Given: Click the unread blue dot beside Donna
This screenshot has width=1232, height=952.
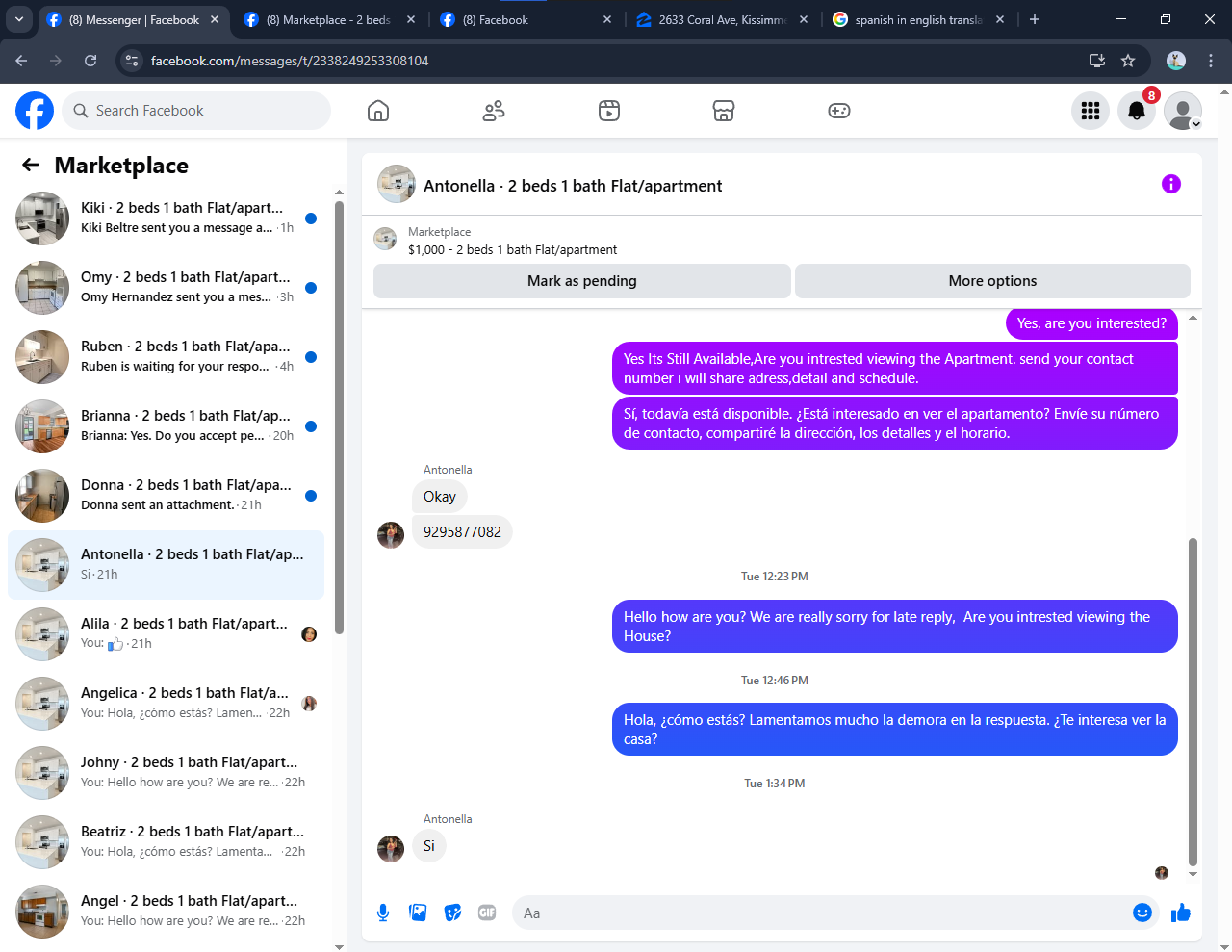Looking at the screenshot, I should [311, 496].
